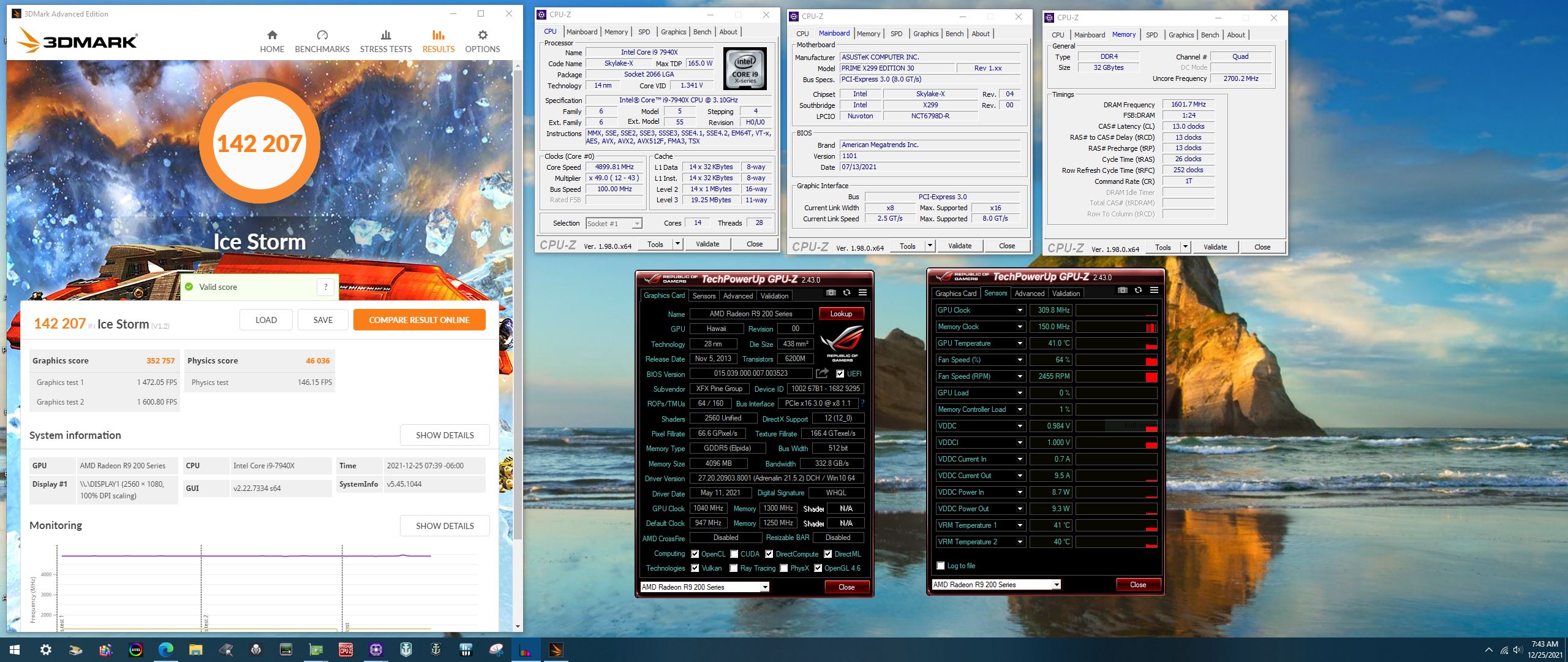Open the hamburger menu in the GPU-Z Sensors window

(1154, 291)
